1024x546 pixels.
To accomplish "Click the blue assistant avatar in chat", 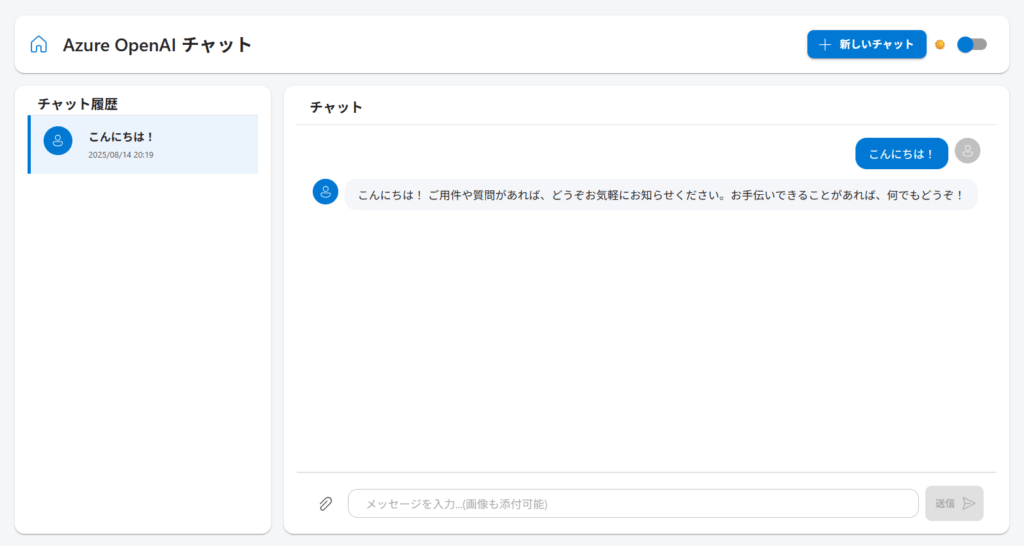I will [x=325, y=191].
